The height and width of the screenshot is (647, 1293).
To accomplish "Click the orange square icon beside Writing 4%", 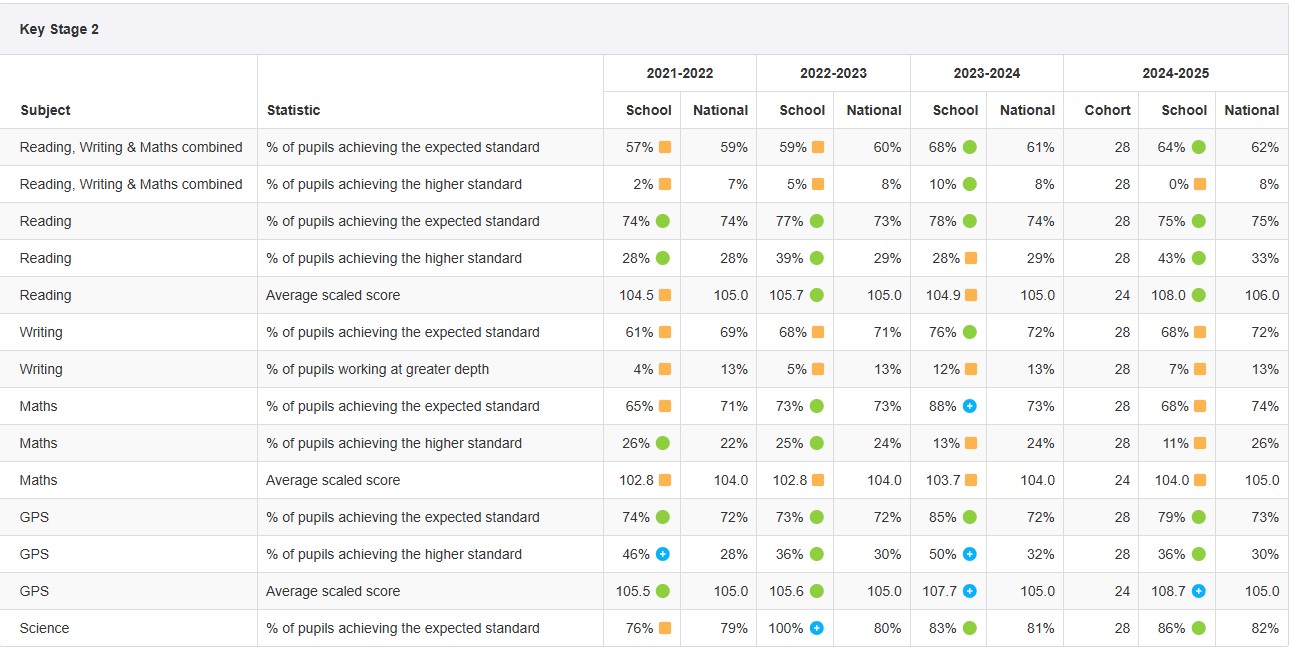I will click(x=665, y=369).
